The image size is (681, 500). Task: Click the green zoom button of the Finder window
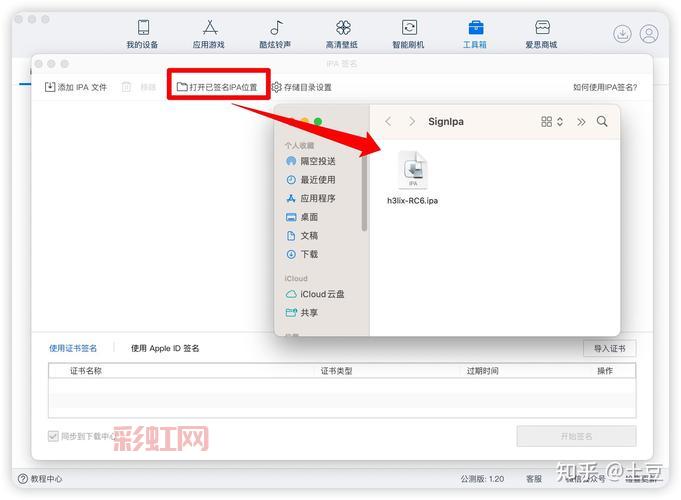(x=318, y=122)
